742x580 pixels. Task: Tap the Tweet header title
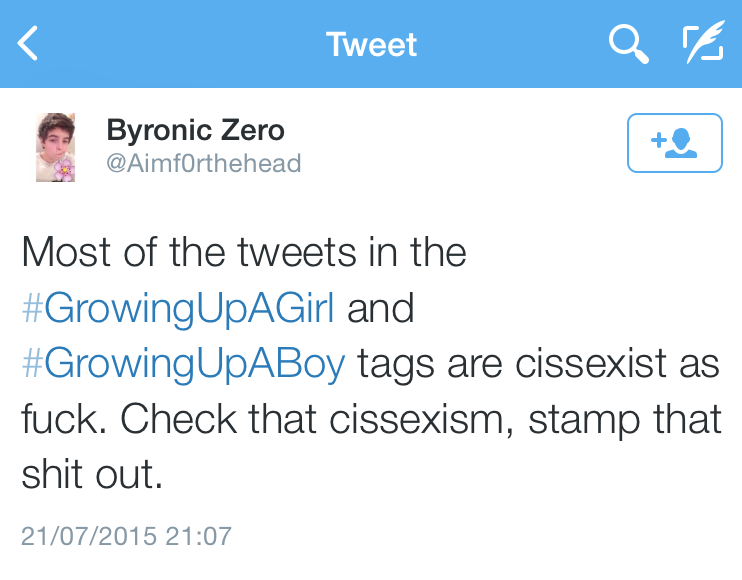click(x=371, y=44)
